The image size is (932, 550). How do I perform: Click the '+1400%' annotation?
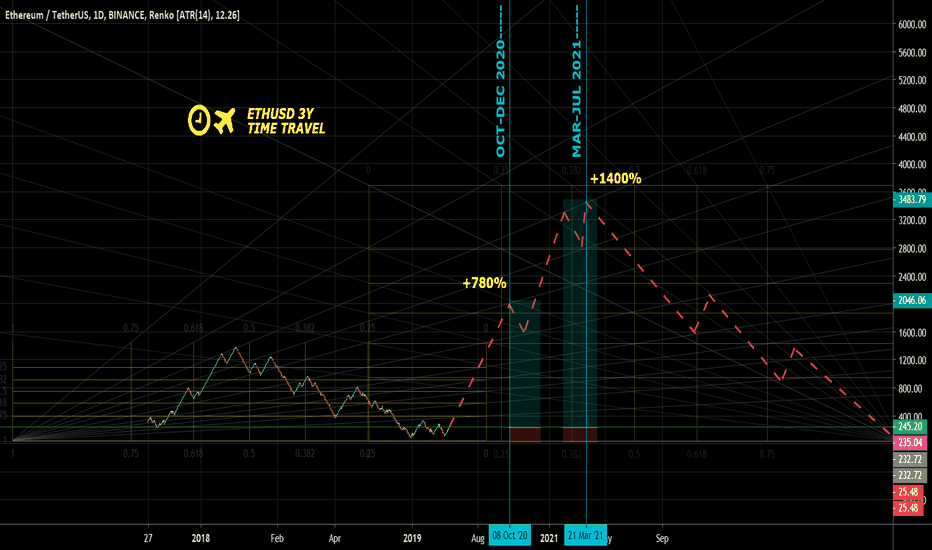pos(616,178)
